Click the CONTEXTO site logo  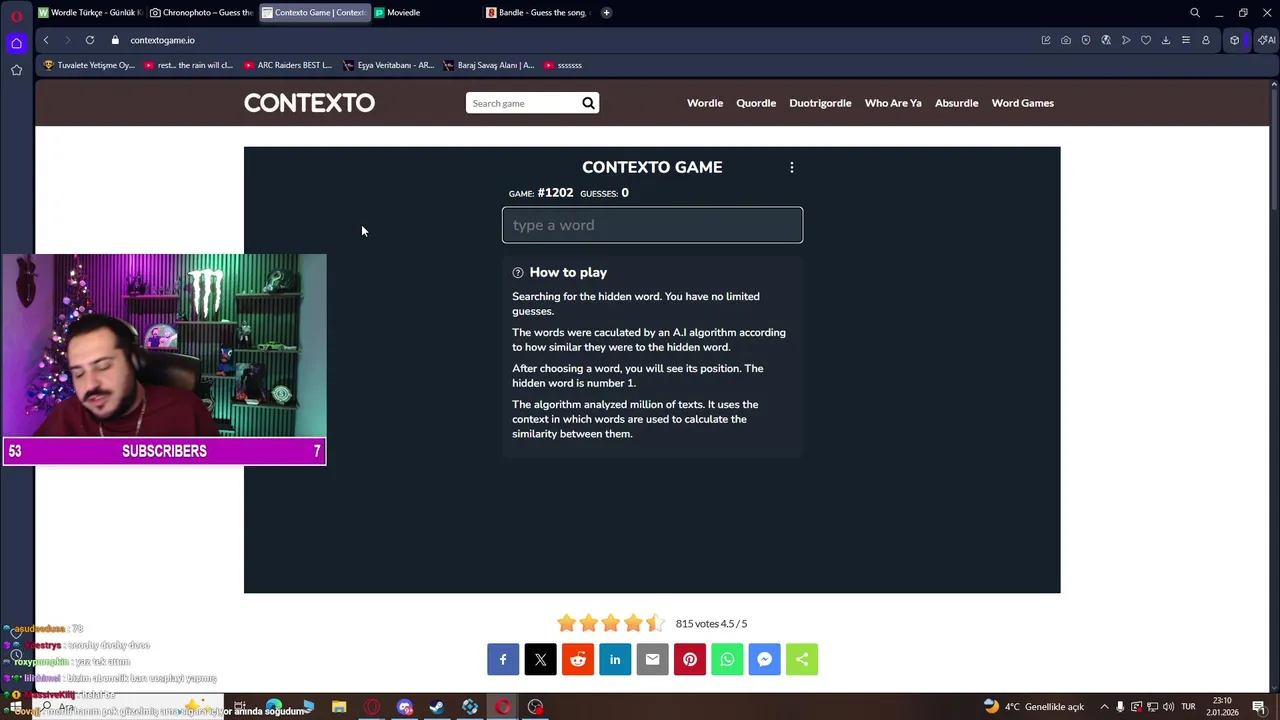pyautogui.click(x=309, y=103)
